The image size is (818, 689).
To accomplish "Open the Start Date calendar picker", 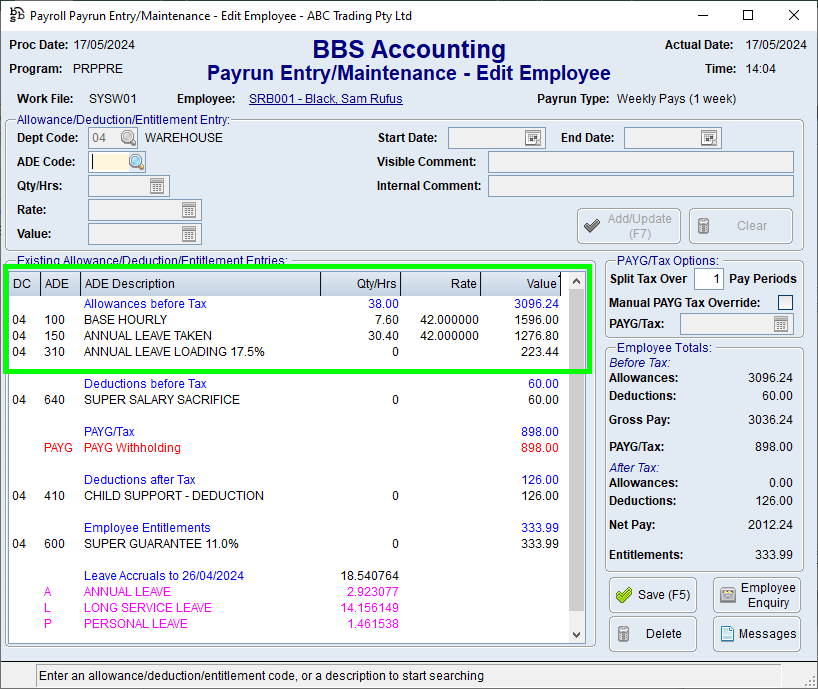I will tap(533, 138).
